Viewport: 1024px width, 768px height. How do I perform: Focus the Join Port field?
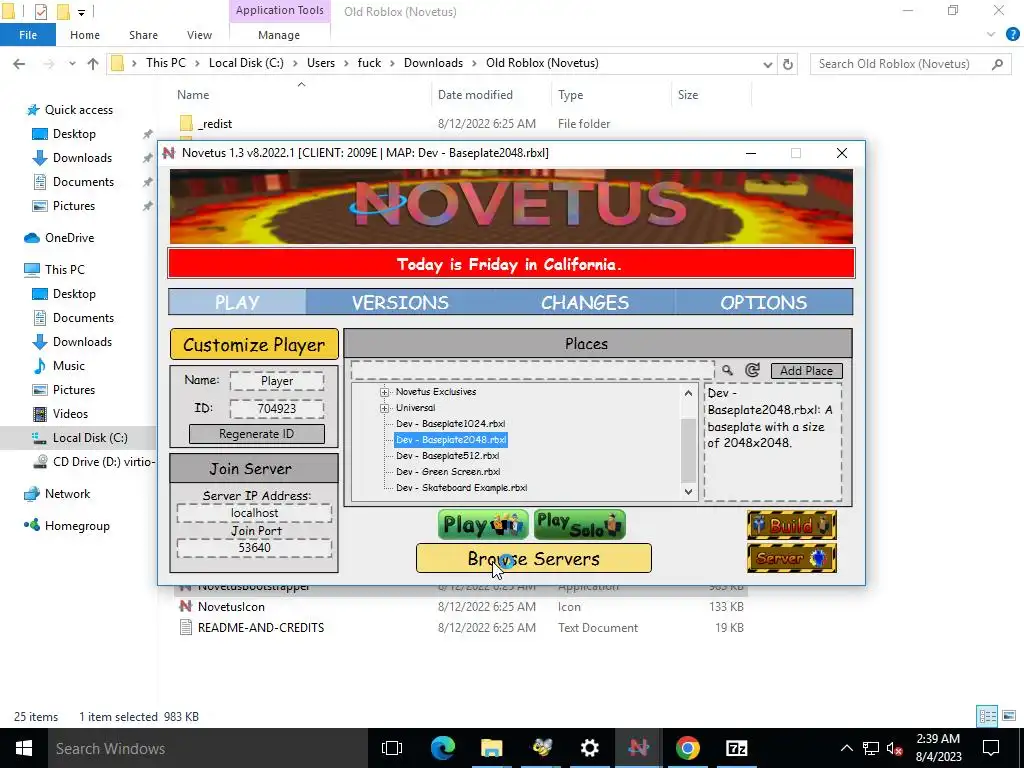254,548
